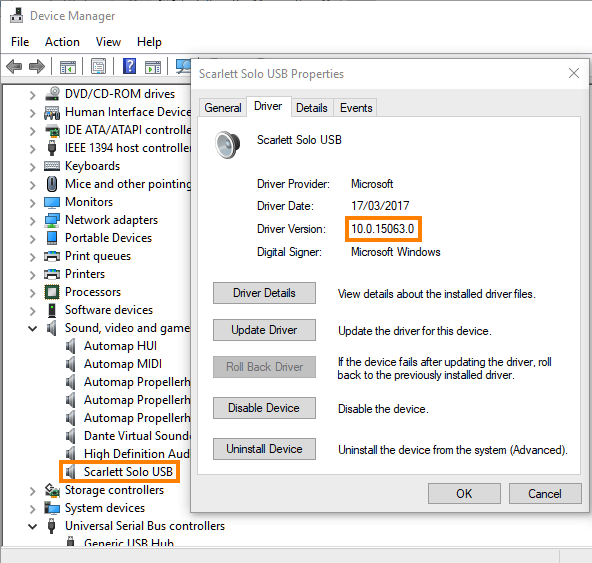Click the Update Driver button
Screen dimensions: 592x563
tap(264, 330)
